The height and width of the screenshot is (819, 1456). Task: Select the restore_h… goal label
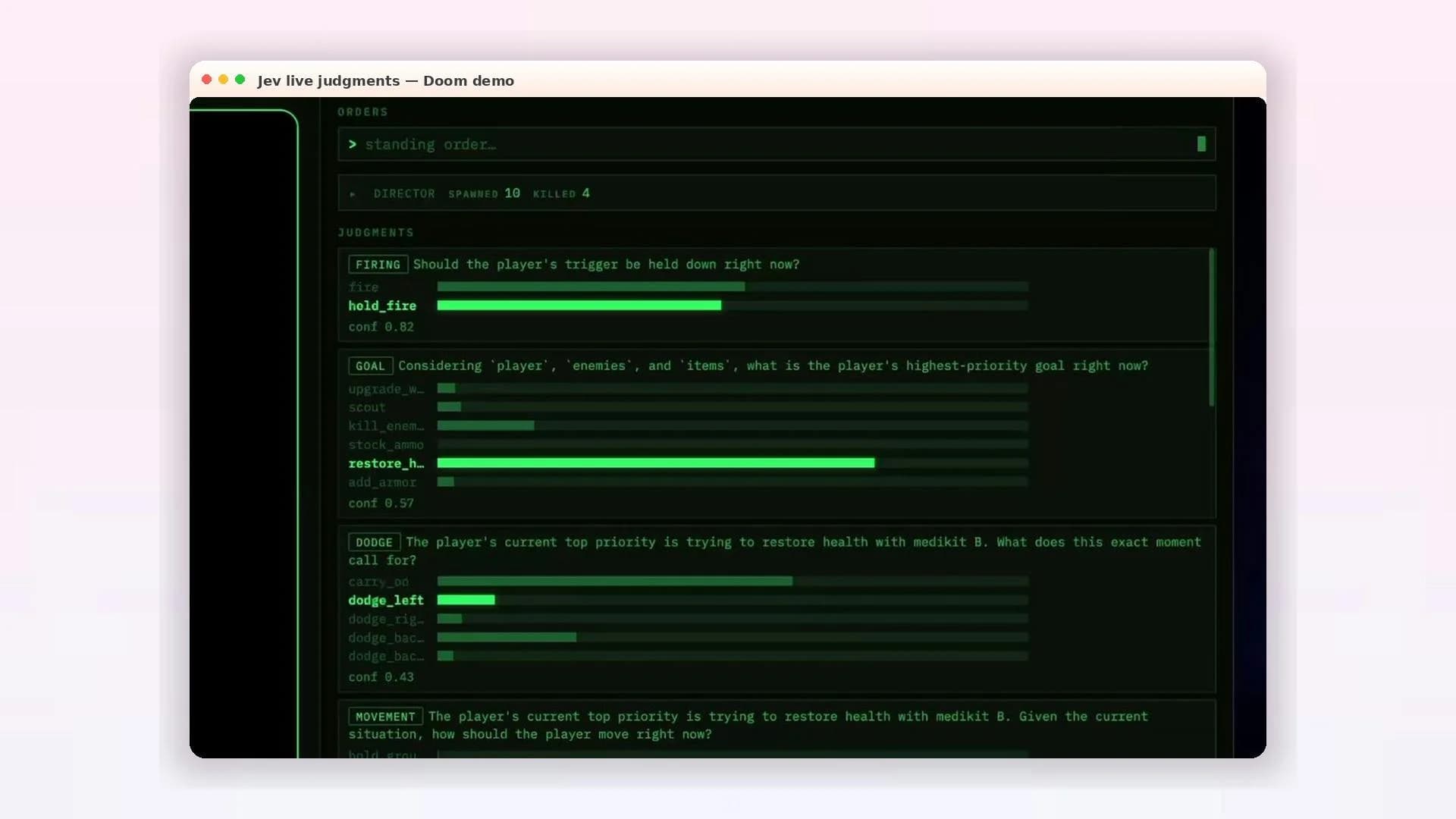[386, 463]
